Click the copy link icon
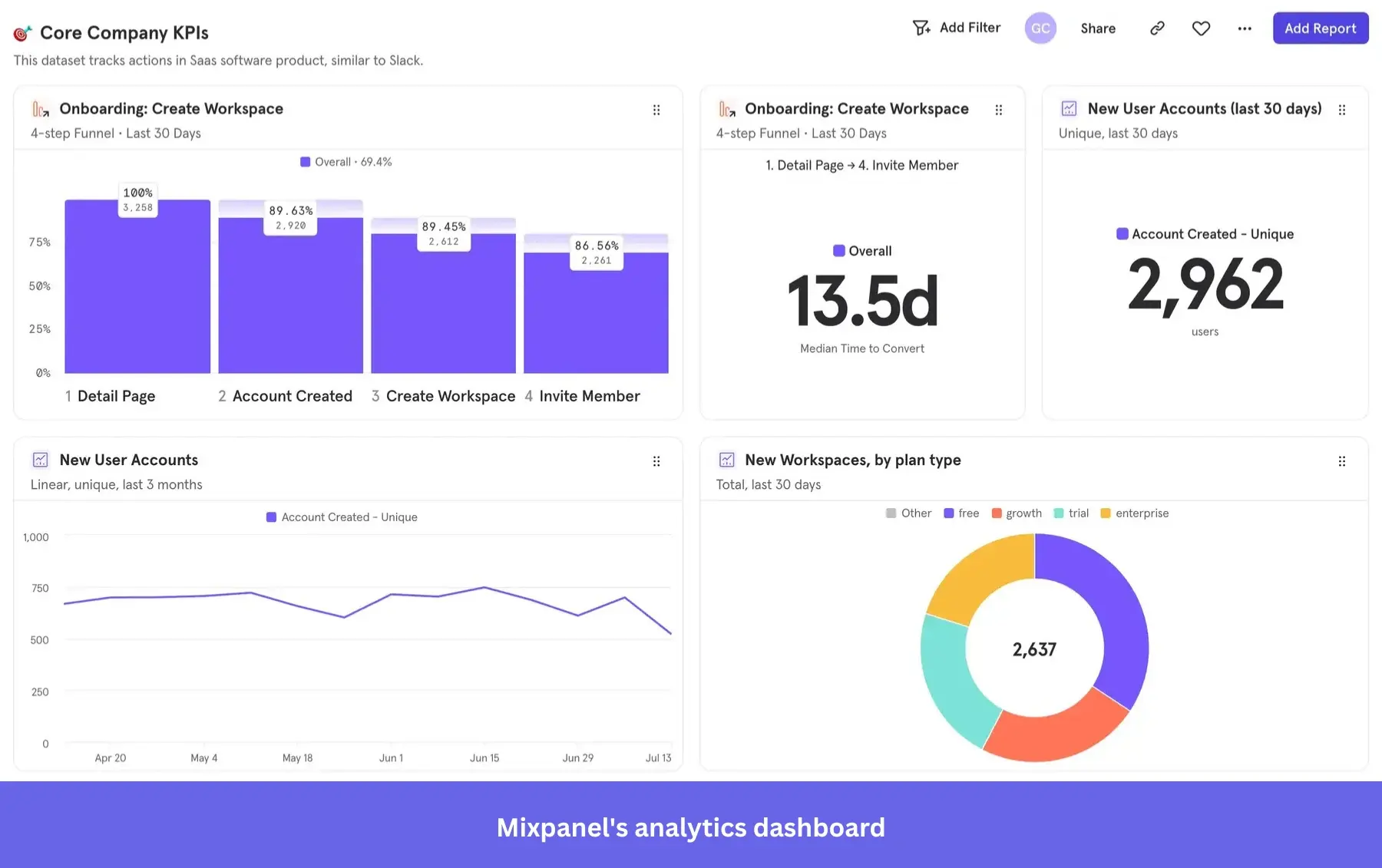This screenshot has height=868, width=1382. tap(1156, 28)
